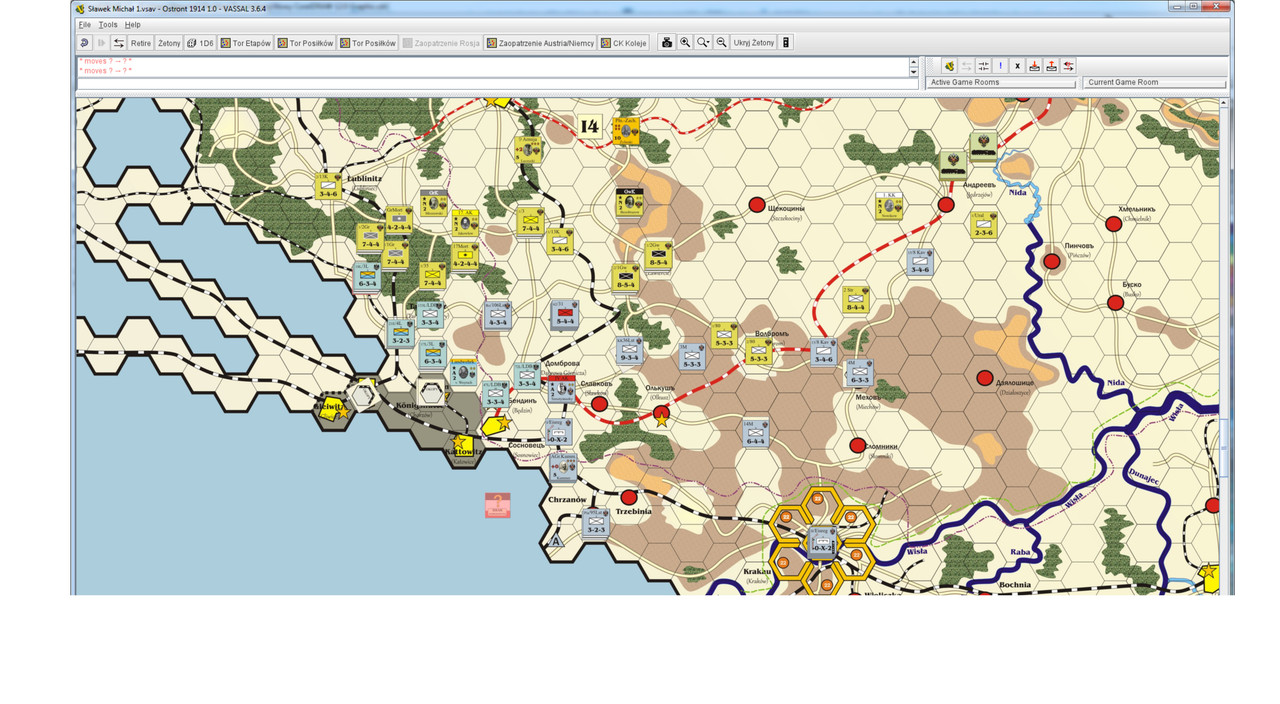Click the red down-arrow tray icon
This screenshot has height=704, width=1280.
click(x=1034, y=66)
